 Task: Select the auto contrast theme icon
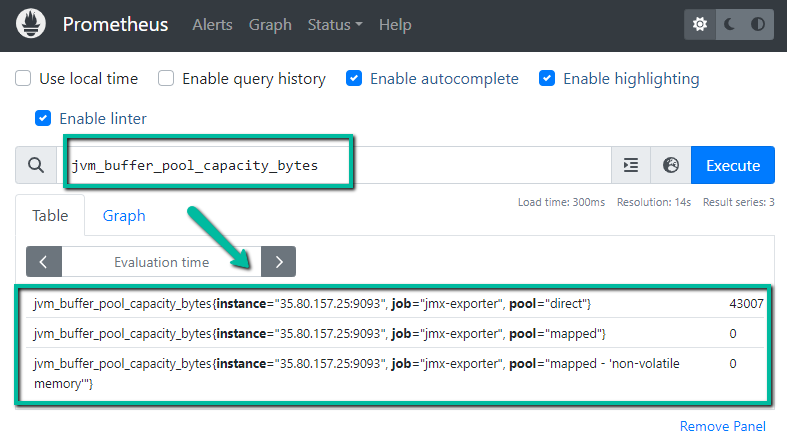click(757, 25)
